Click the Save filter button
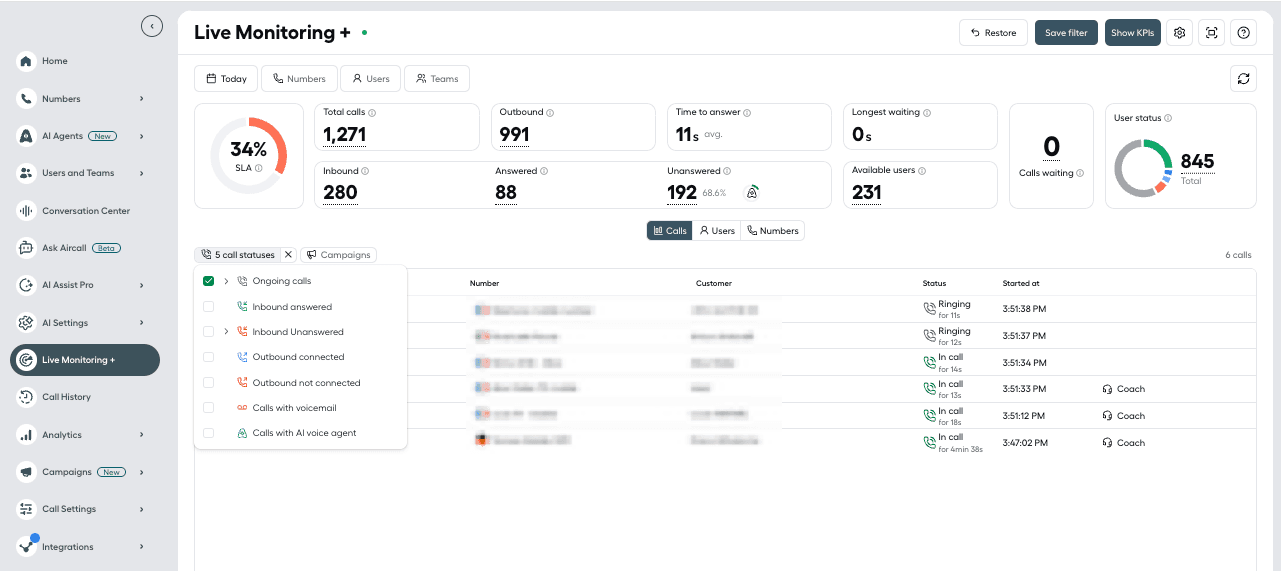 [x=1066, y=33]
